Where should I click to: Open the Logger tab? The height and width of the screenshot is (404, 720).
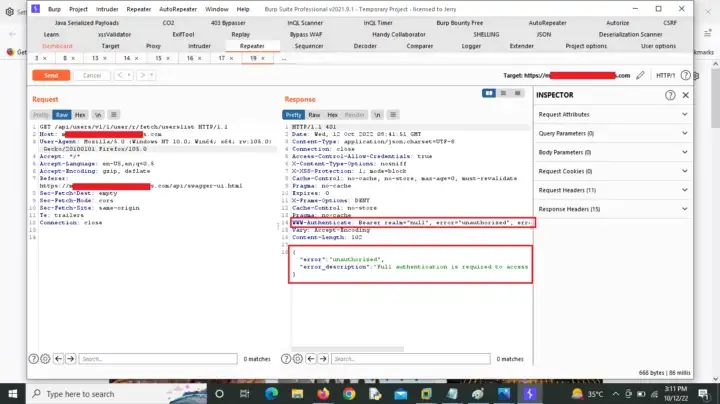tap(471, 46)
